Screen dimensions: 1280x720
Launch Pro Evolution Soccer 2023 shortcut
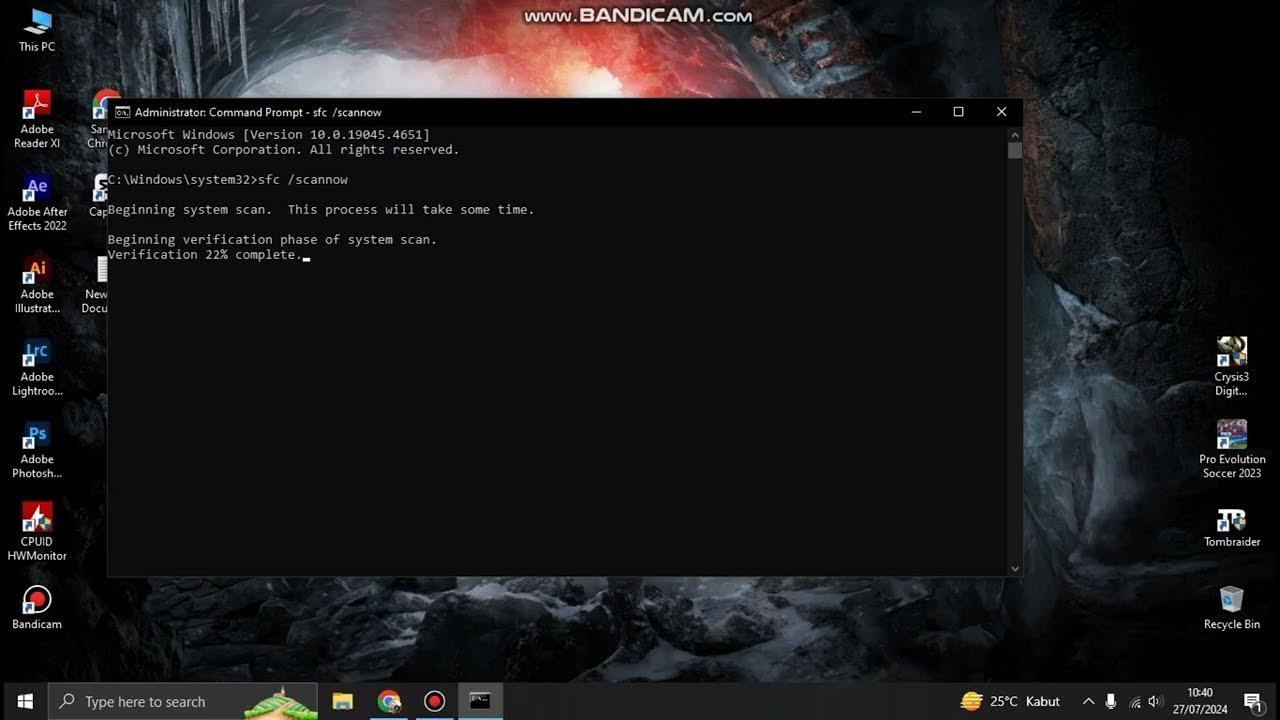(1231, 449)
